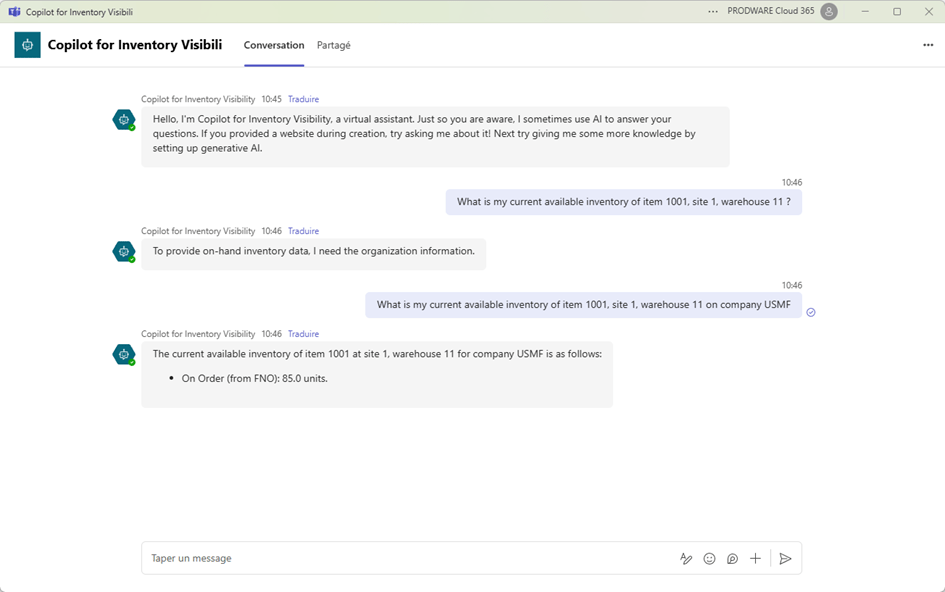Click the 'Taper un message' input field
This screenshot has width=945, height=592.
coord(400,559)
